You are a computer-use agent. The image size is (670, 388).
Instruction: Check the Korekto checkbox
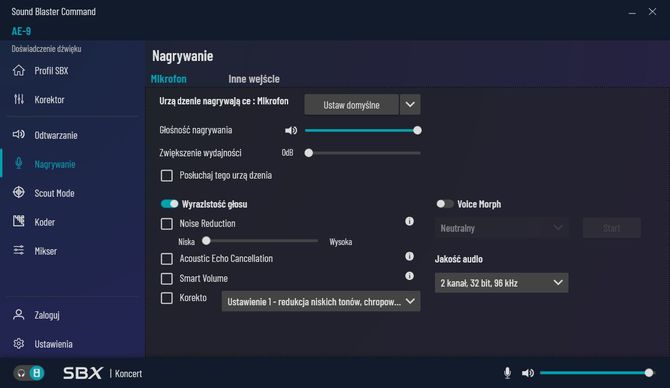(167, 298)
